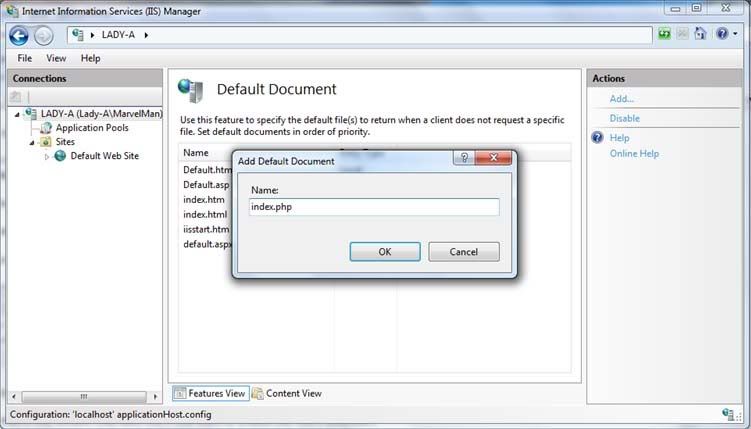Click the Connections scrollbar left arrow
751x429 pixels.
[14, 396]
